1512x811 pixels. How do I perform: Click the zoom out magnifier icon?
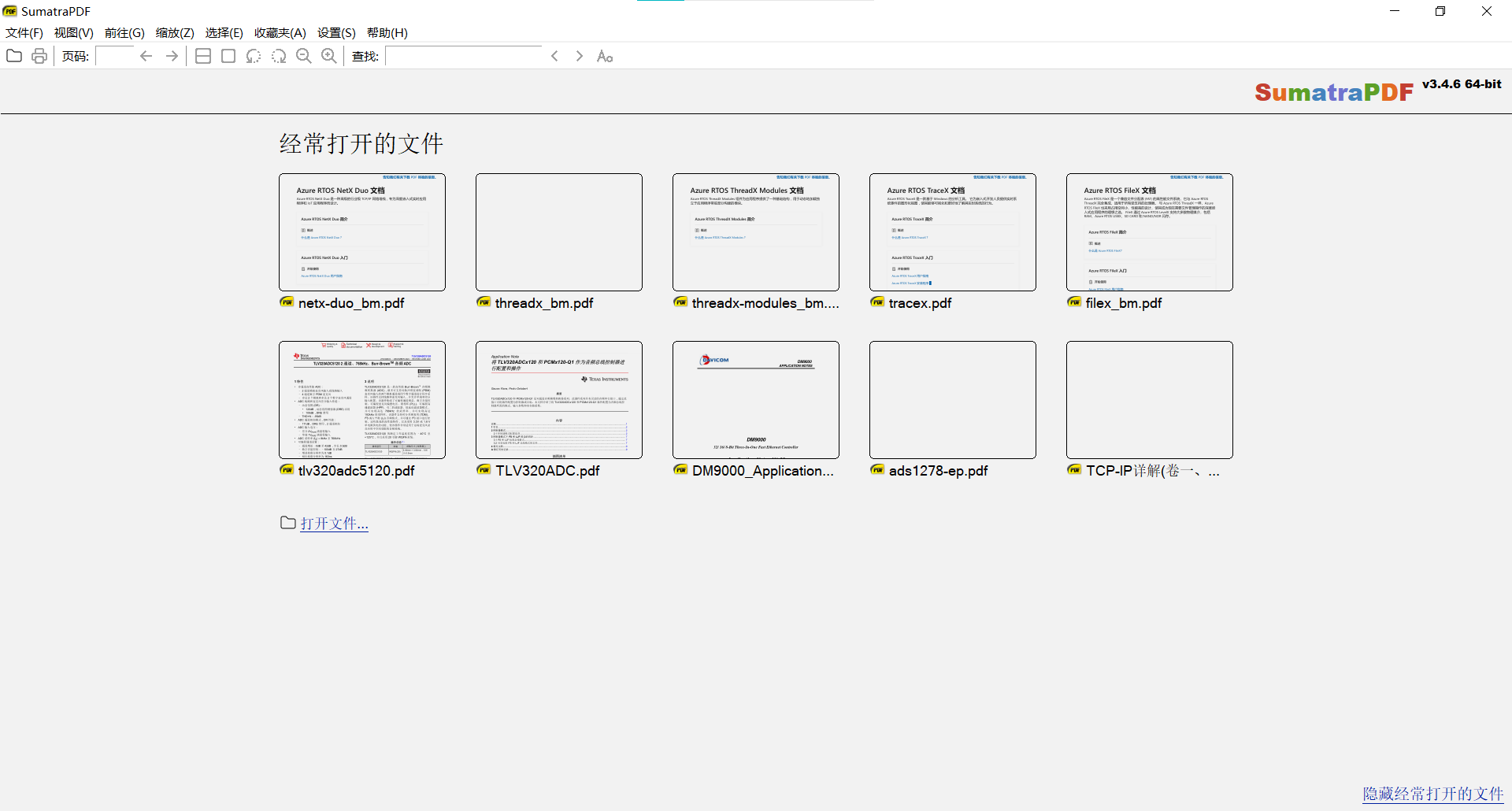(304, 56)
